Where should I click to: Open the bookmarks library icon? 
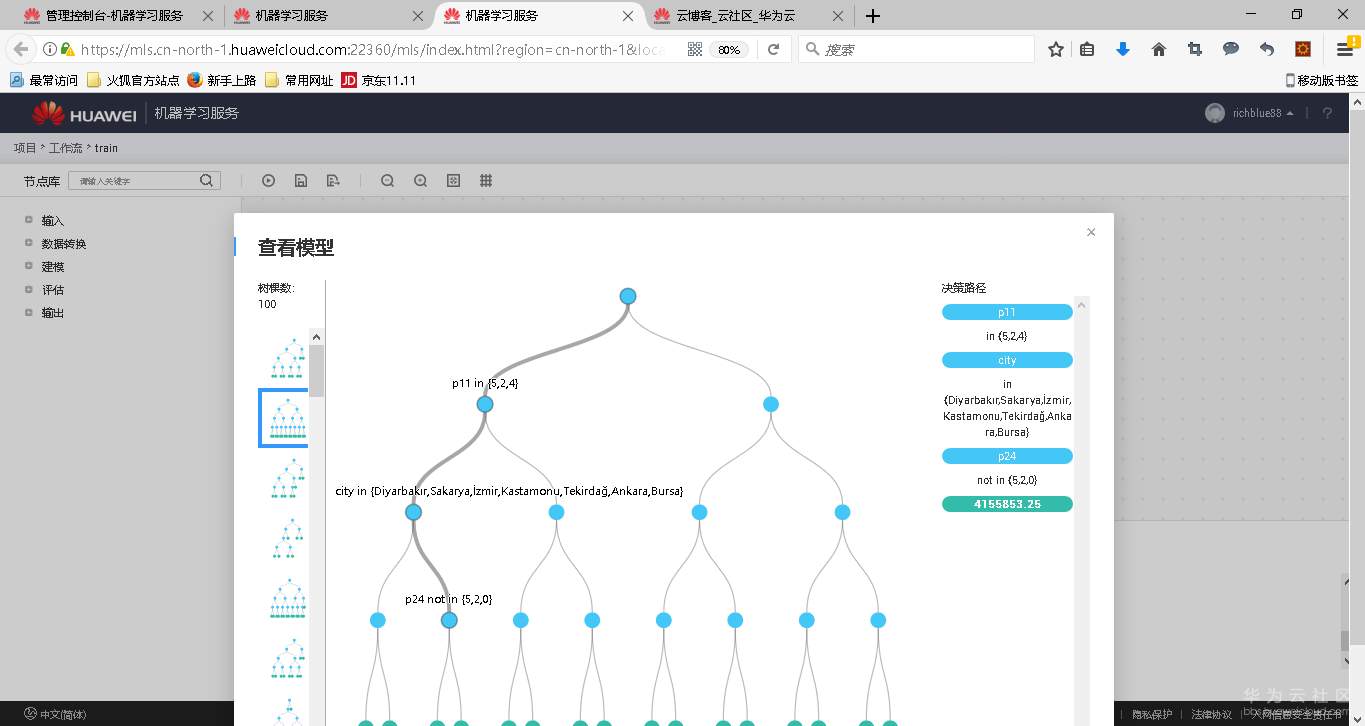[1087, 49]
